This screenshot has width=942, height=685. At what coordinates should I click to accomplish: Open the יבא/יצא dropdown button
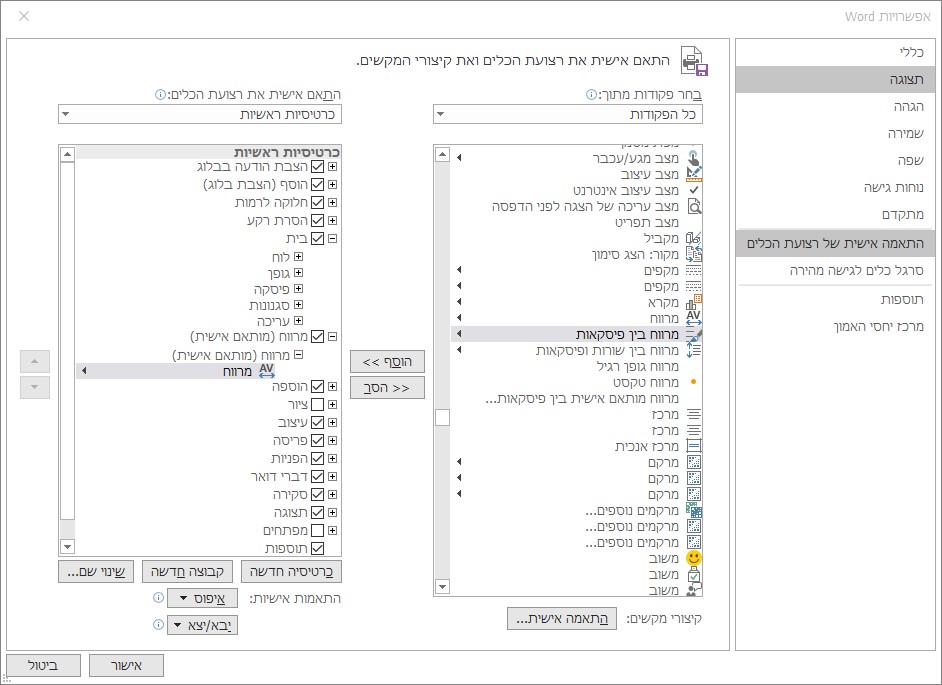point(202,625)
